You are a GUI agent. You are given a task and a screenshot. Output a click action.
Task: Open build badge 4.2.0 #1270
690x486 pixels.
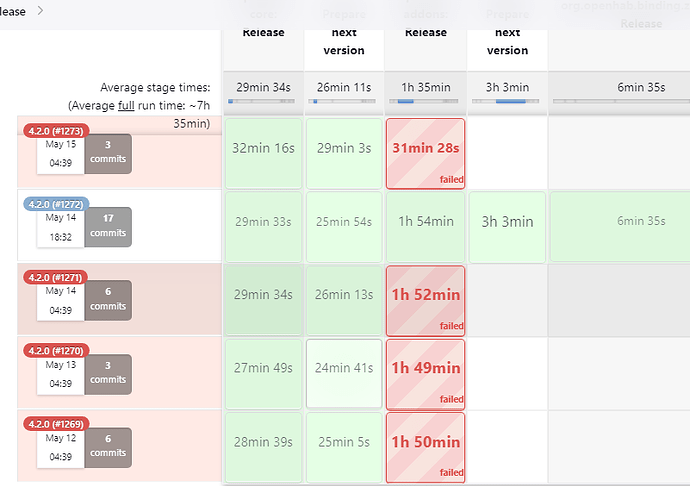tap(54, 351)
